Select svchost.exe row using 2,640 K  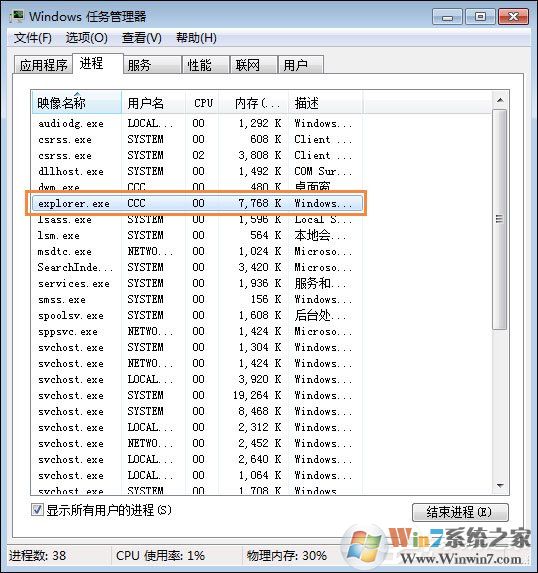197,460
